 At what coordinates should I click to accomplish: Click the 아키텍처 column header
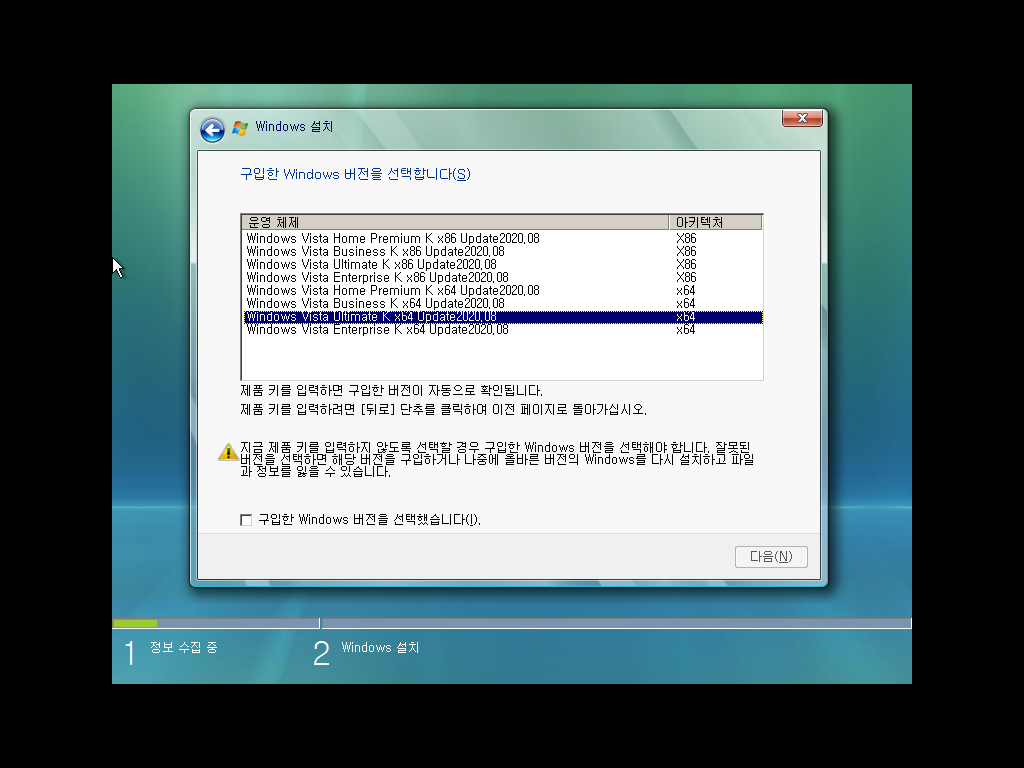click(x=715, y=222)
